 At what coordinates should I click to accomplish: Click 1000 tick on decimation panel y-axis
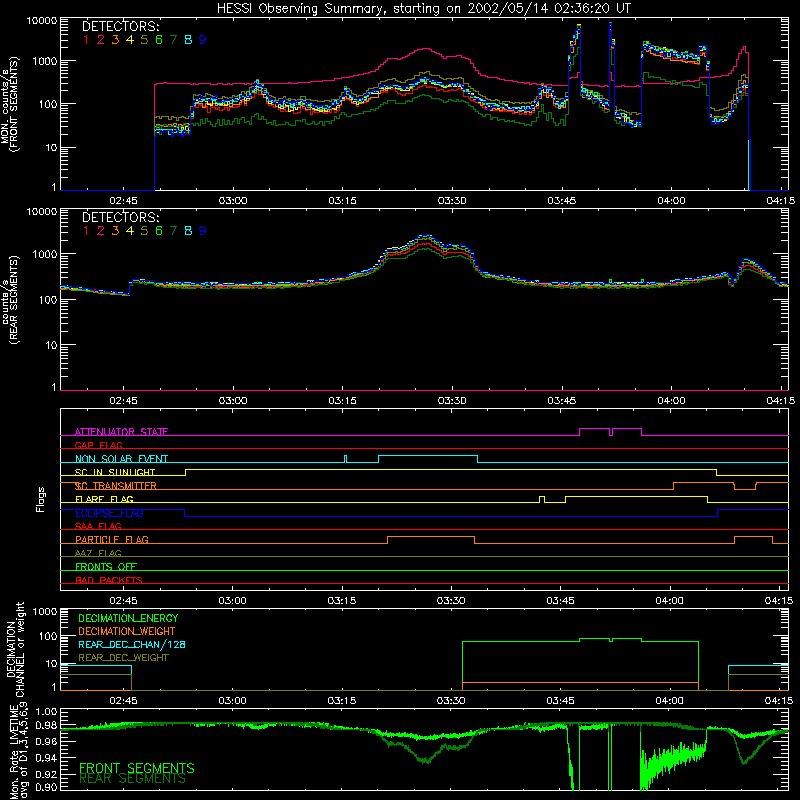pos(46,612)
